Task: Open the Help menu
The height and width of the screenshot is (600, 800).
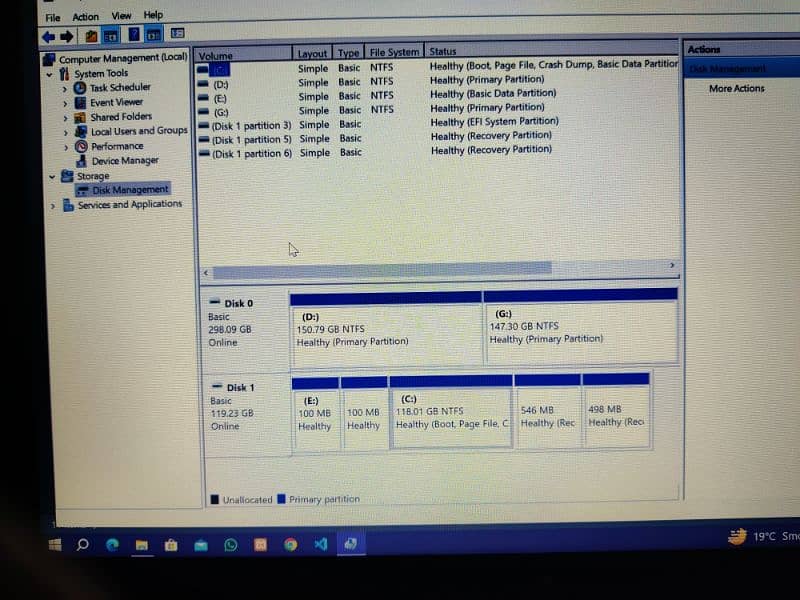Action: (x=153, y=15)
